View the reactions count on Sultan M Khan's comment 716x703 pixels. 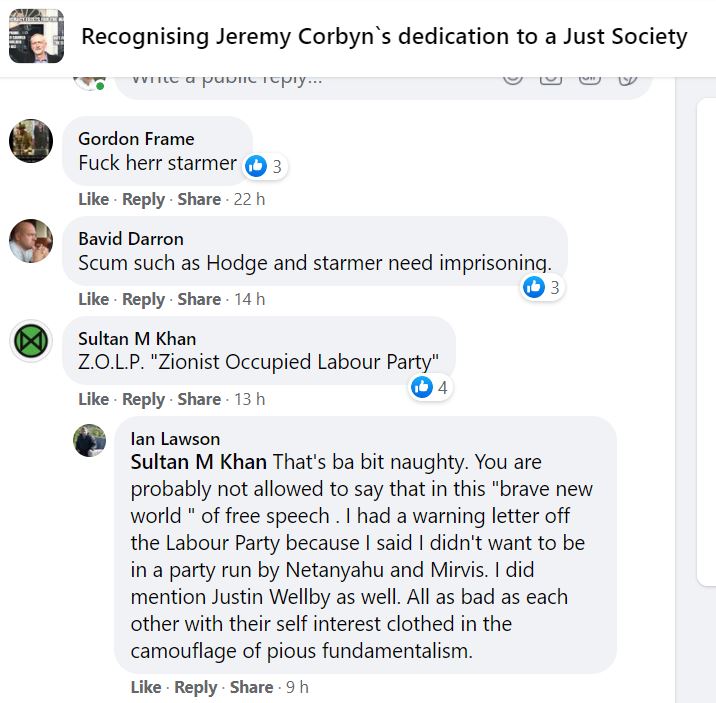[x=431, y=387]
